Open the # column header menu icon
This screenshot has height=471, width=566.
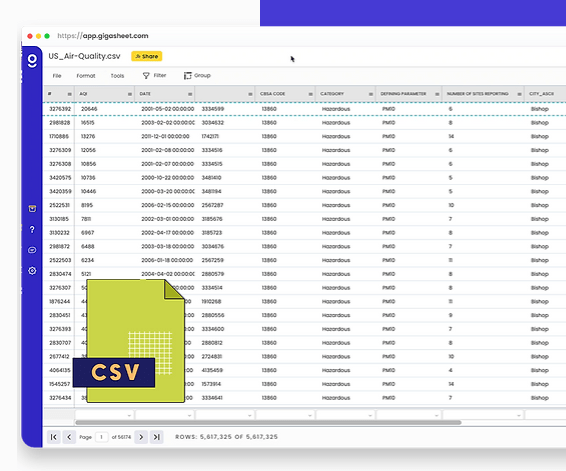(x=70, y=94)
